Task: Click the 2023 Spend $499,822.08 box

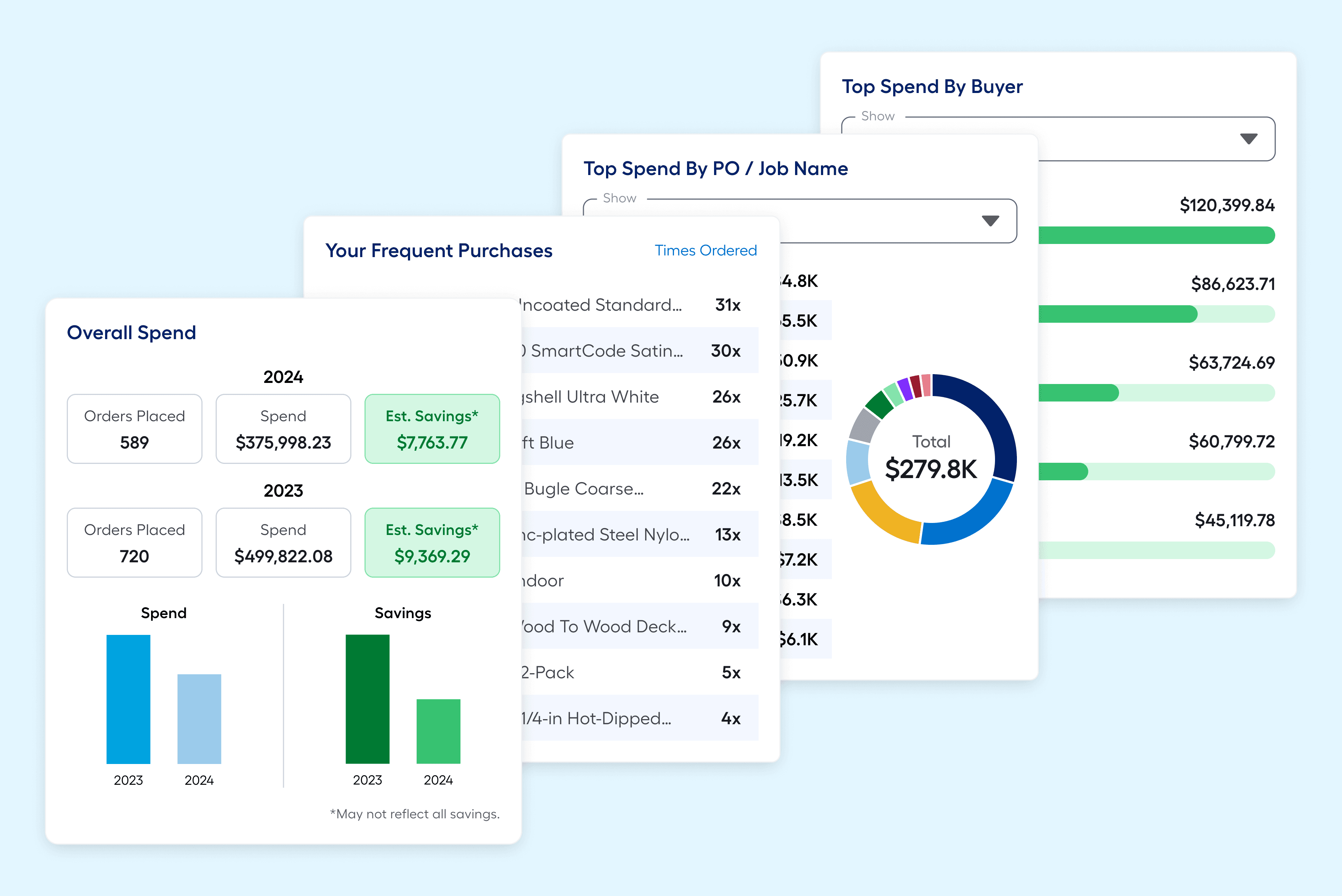Action: (283, 542)
